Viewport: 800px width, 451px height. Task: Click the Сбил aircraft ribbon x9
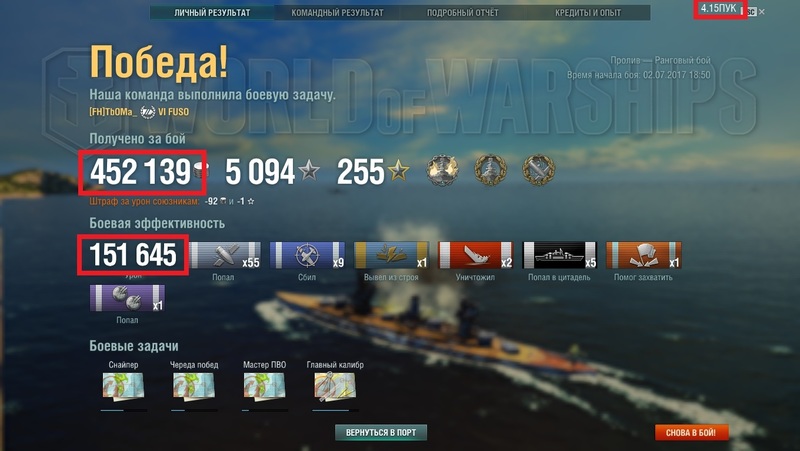tap(307, 255)
